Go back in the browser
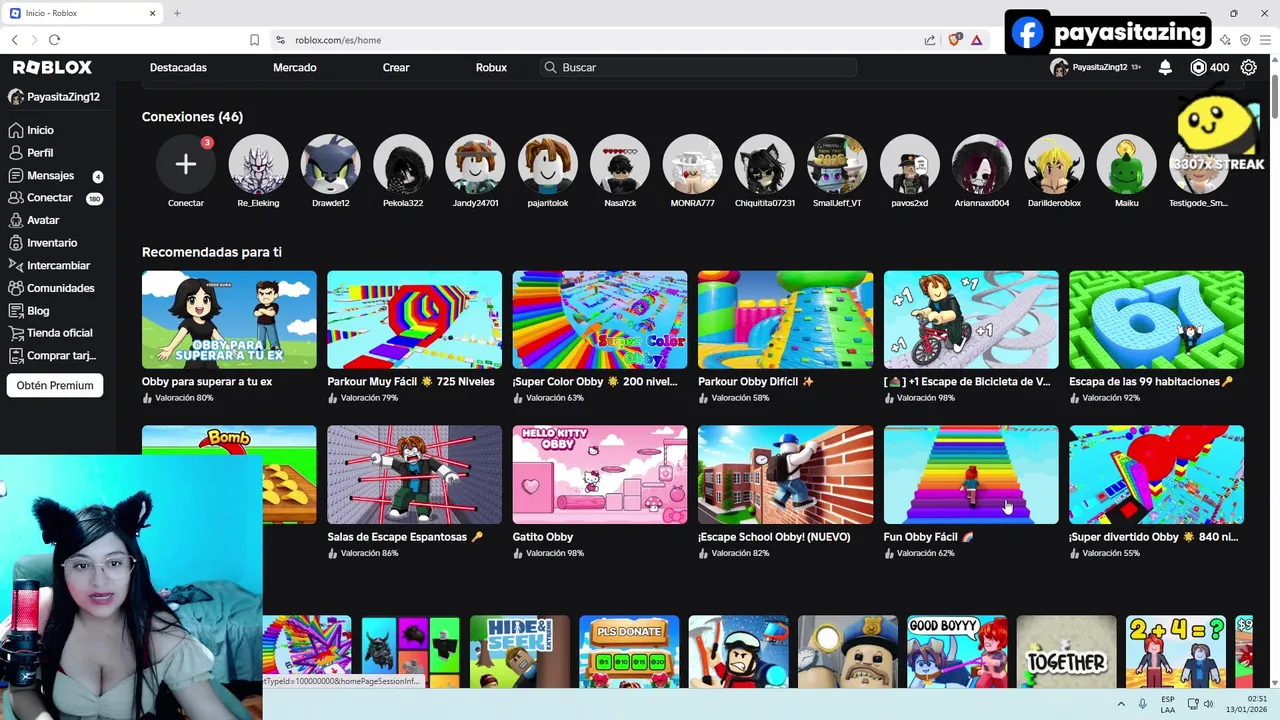Viewport: 1280px width, 720px height. click(14, 40)
